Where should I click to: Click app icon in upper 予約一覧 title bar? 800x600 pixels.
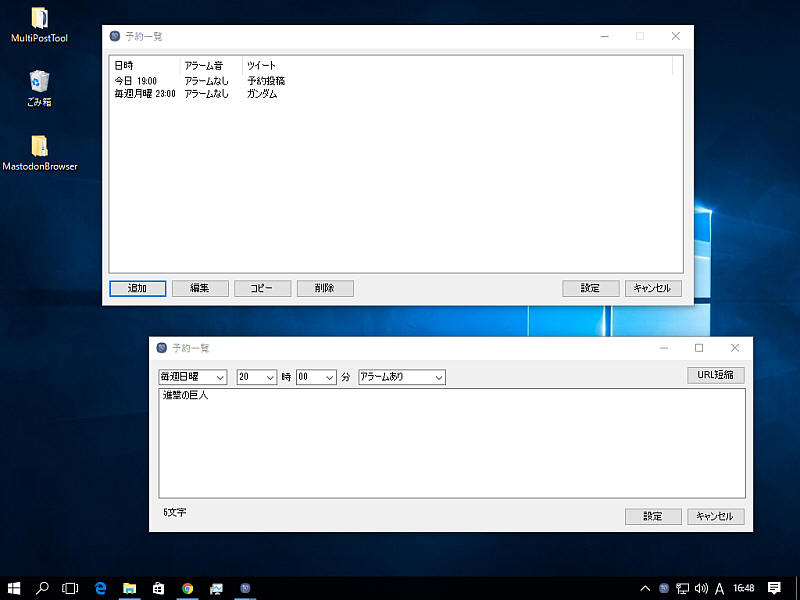pyautogui.click(x=115, y=36)
